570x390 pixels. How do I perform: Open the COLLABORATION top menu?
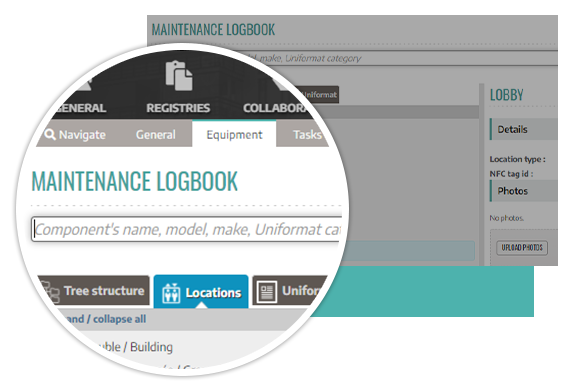click(276, 108)
